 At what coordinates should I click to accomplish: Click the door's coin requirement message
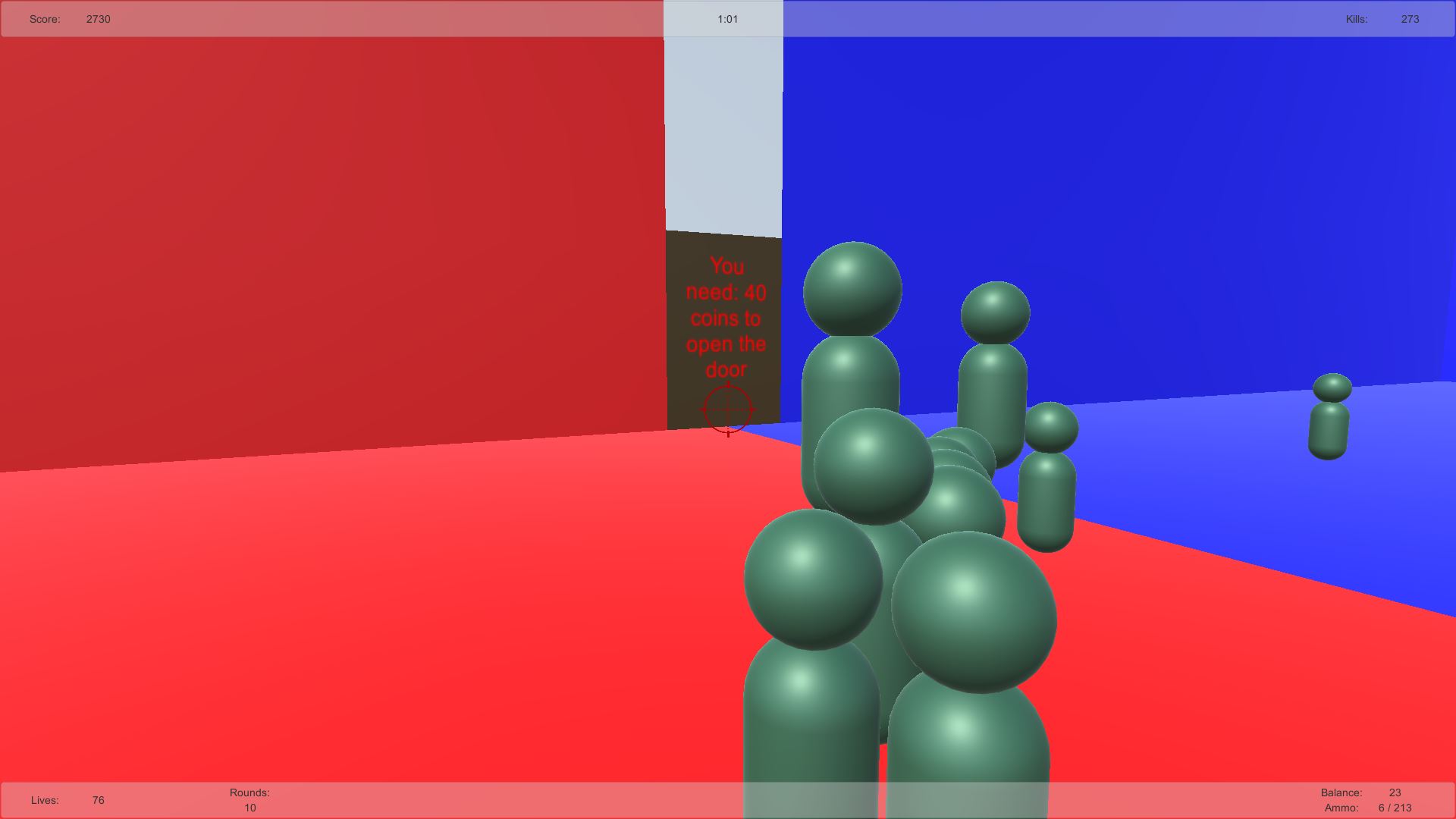(726, 318)
